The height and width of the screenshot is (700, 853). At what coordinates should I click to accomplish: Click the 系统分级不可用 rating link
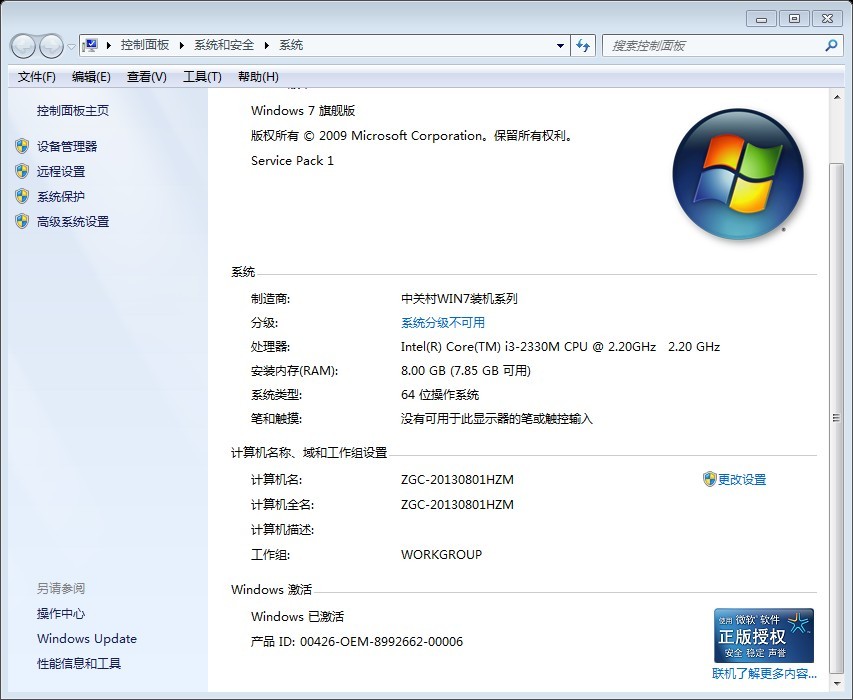pyautogui.click(x=443, y=323)
